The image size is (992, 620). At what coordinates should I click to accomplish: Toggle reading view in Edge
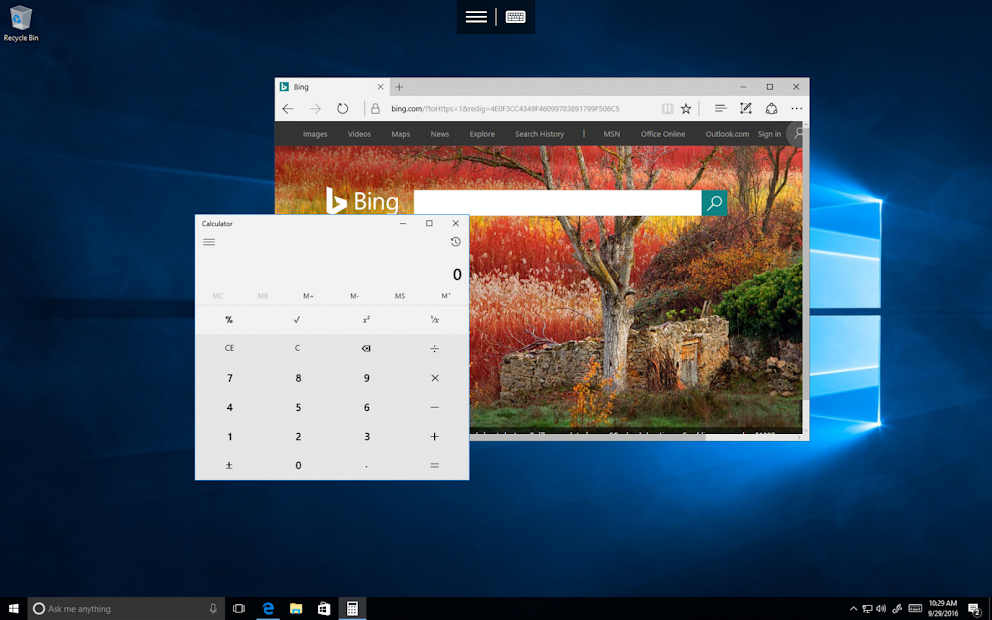pyautogui.click(x=666, y=108)
